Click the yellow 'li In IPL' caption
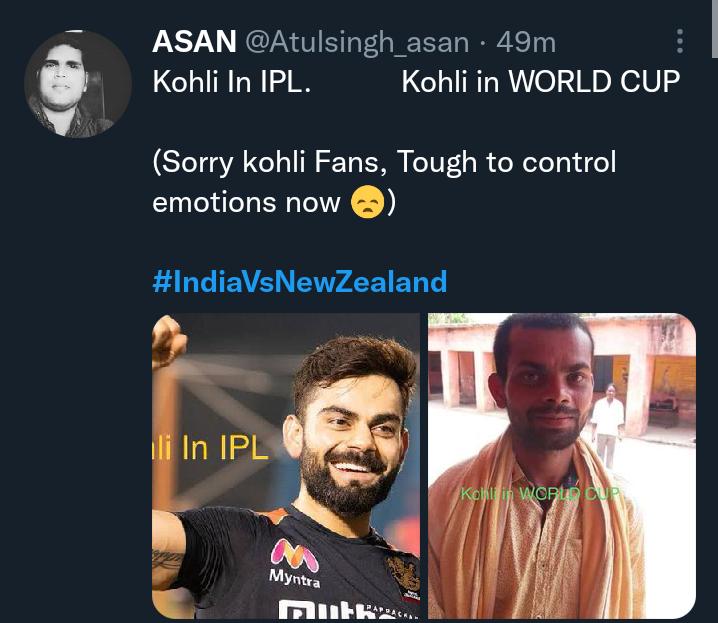The image size is (718, 623). coord(210,447)
